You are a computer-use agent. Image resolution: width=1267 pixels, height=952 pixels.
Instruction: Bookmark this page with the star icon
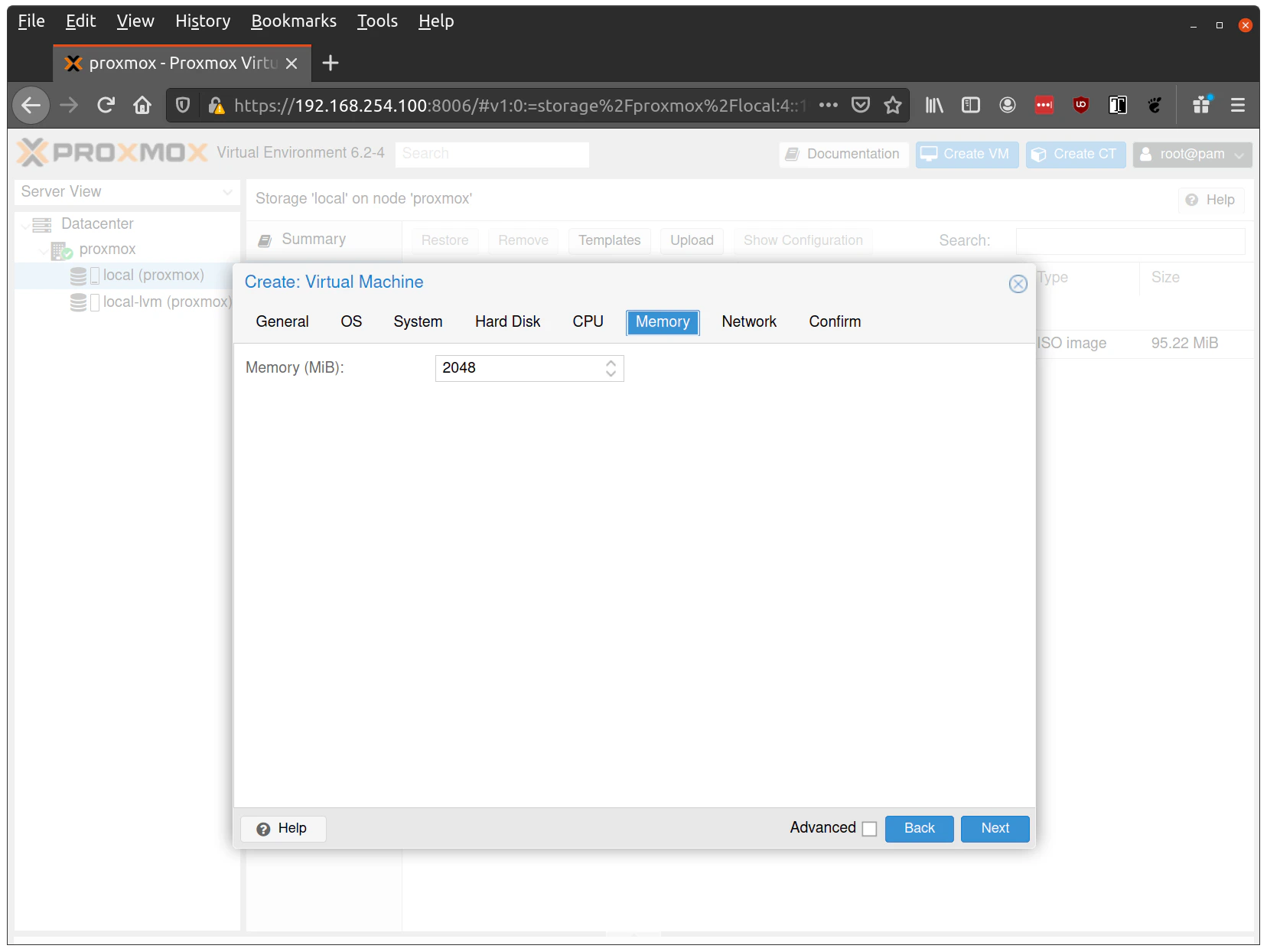[x=892, y=106]
